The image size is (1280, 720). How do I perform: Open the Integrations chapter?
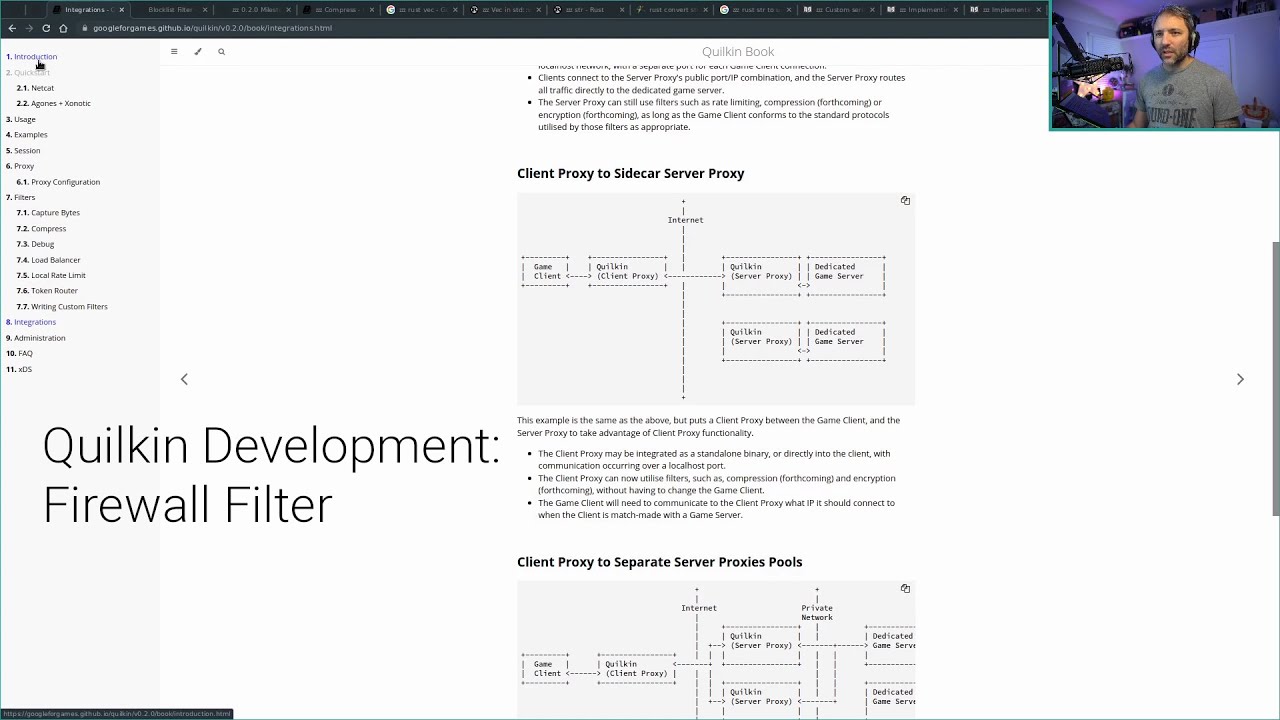(x=31, y=322)
